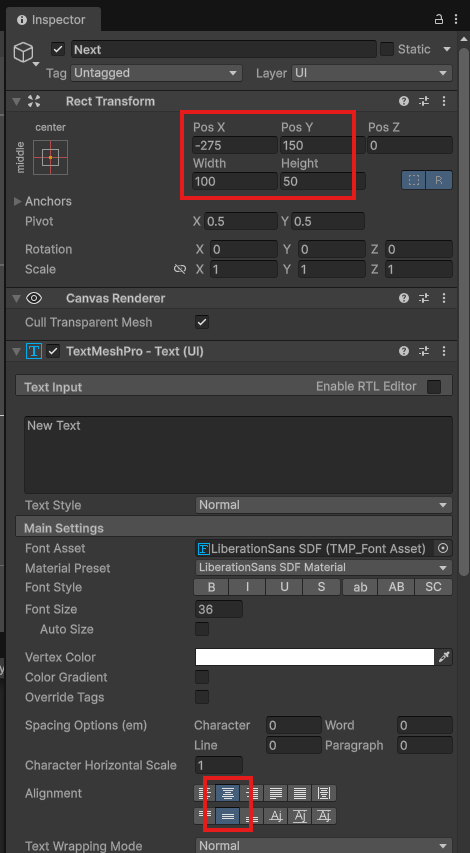Toggle constrained scale proportions link icon
Image resolution: width=470 pixels, height=853 pixels.
(x=180, y=269)
